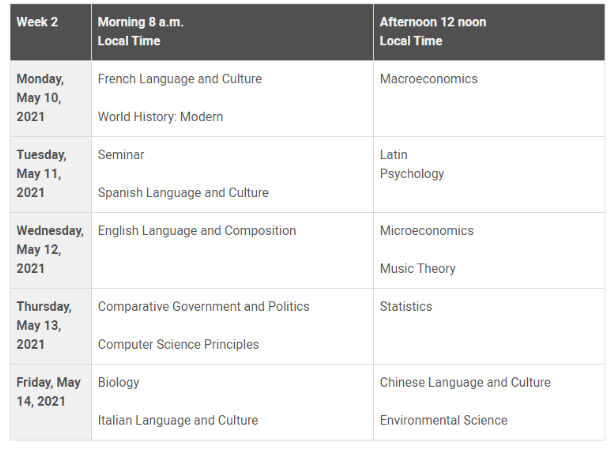Click the Week 2 header cell

38,22
